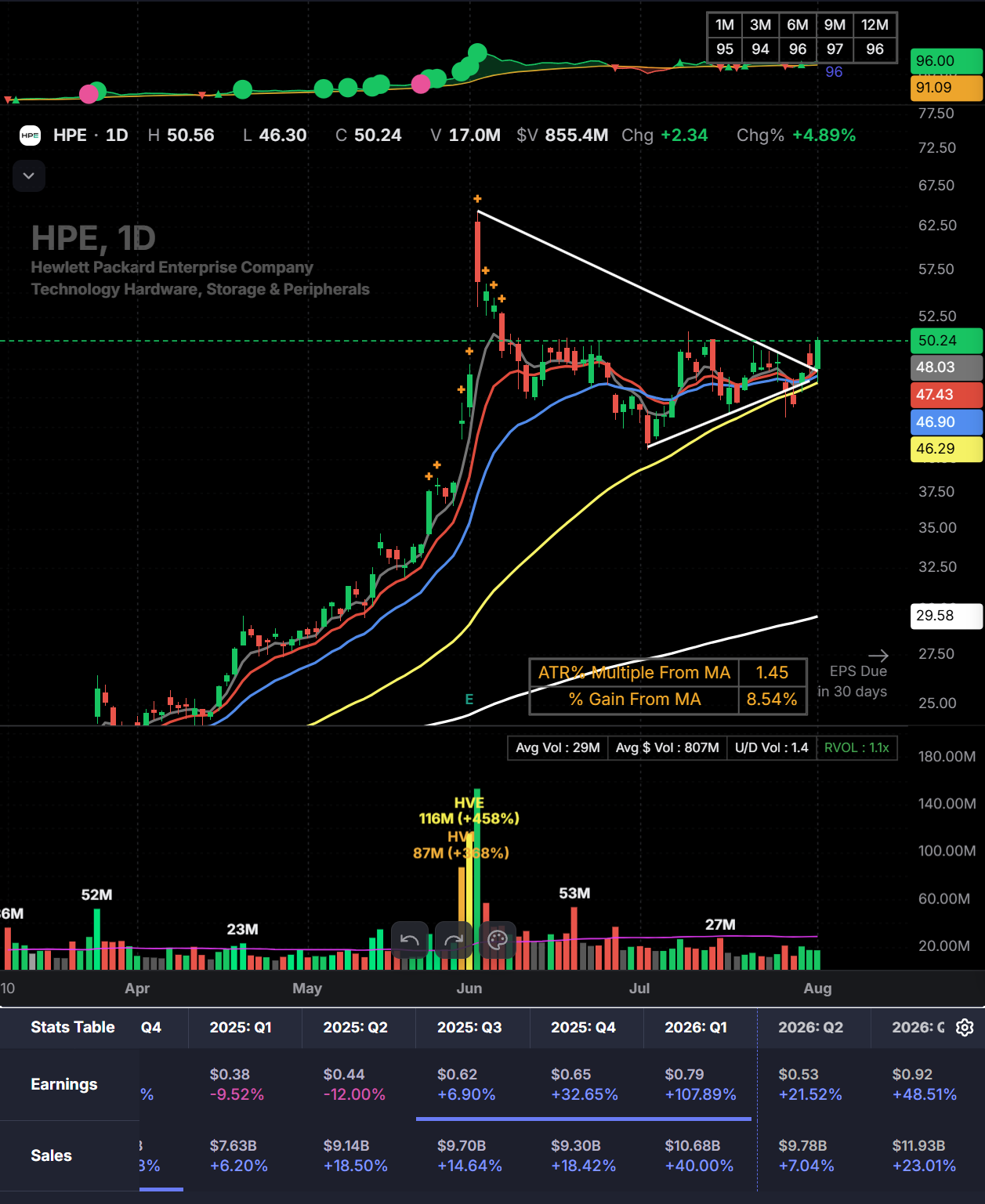The height and width of the screenshot is (1204, 985).
Task: Click the U/D Vol : 1.4 stat
Action: (772, 748)
